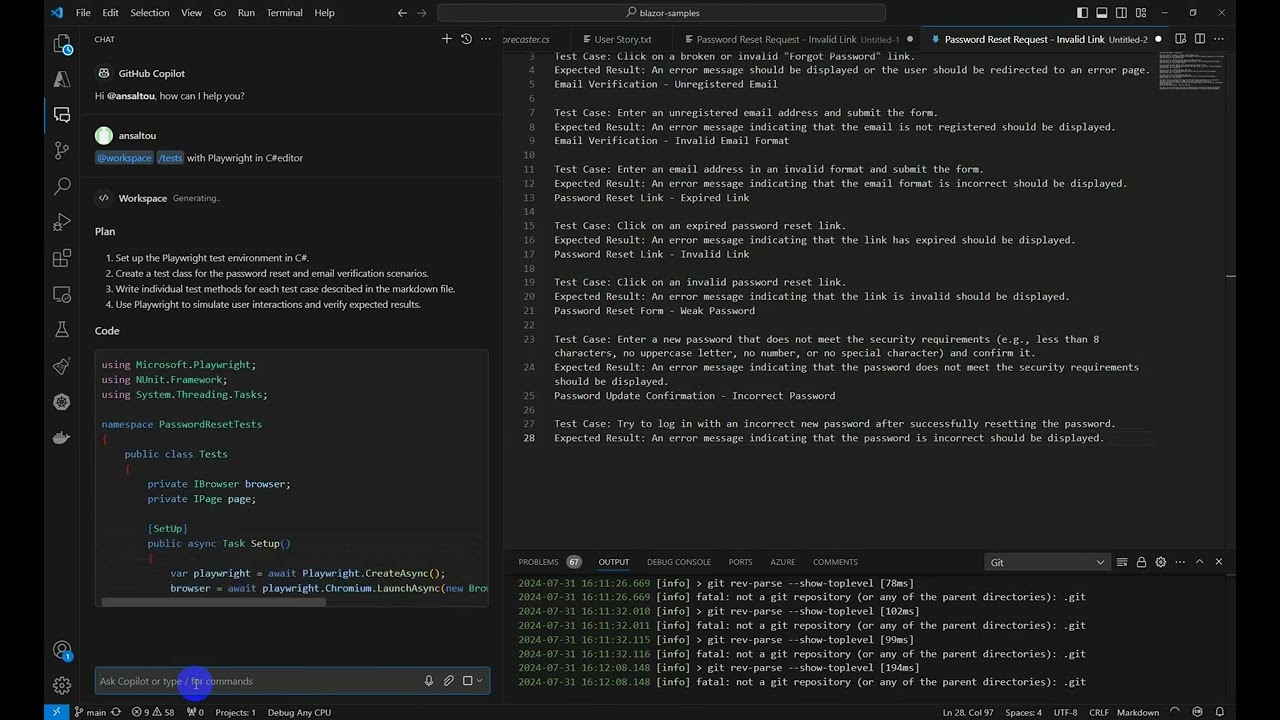Switch to the Azure panel tab

(783, 562)
